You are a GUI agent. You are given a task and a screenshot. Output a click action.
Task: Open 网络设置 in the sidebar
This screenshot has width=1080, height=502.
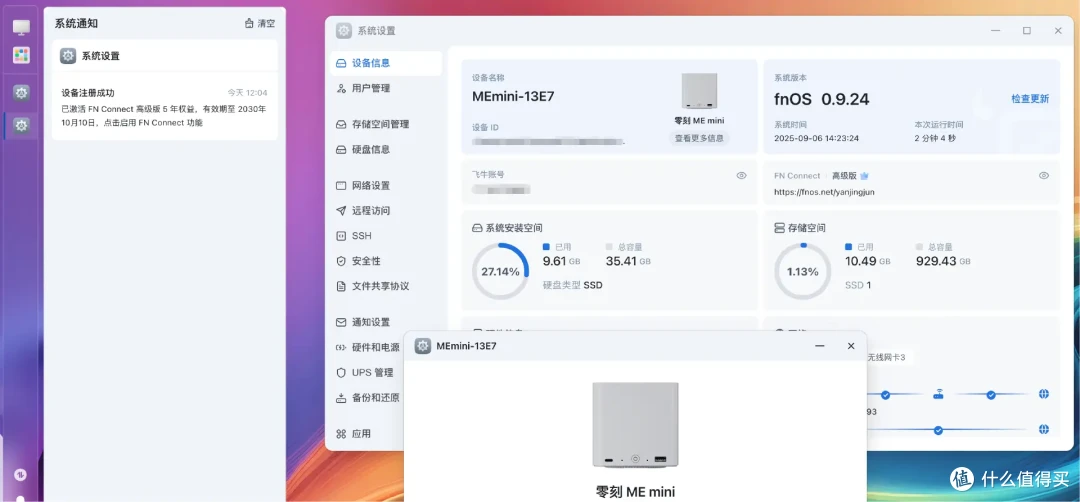tap(386, 186)
